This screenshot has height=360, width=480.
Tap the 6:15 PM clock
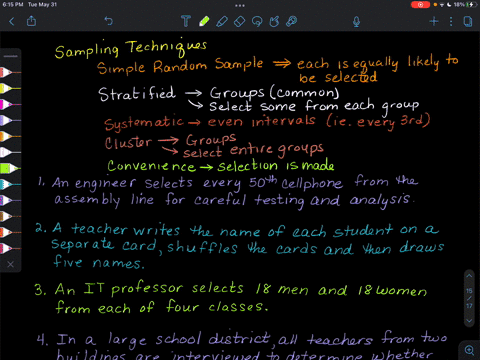click(x=13, y=5)
